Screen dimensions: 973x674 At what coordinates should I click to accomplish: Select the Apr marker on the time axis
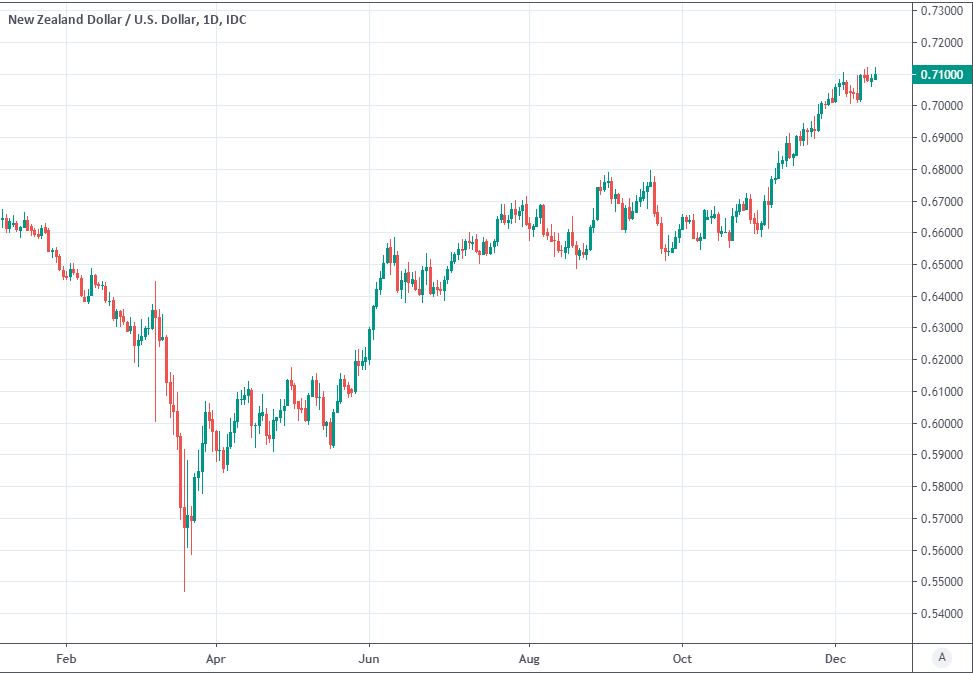pyautogui.click(x=215, y=657)
